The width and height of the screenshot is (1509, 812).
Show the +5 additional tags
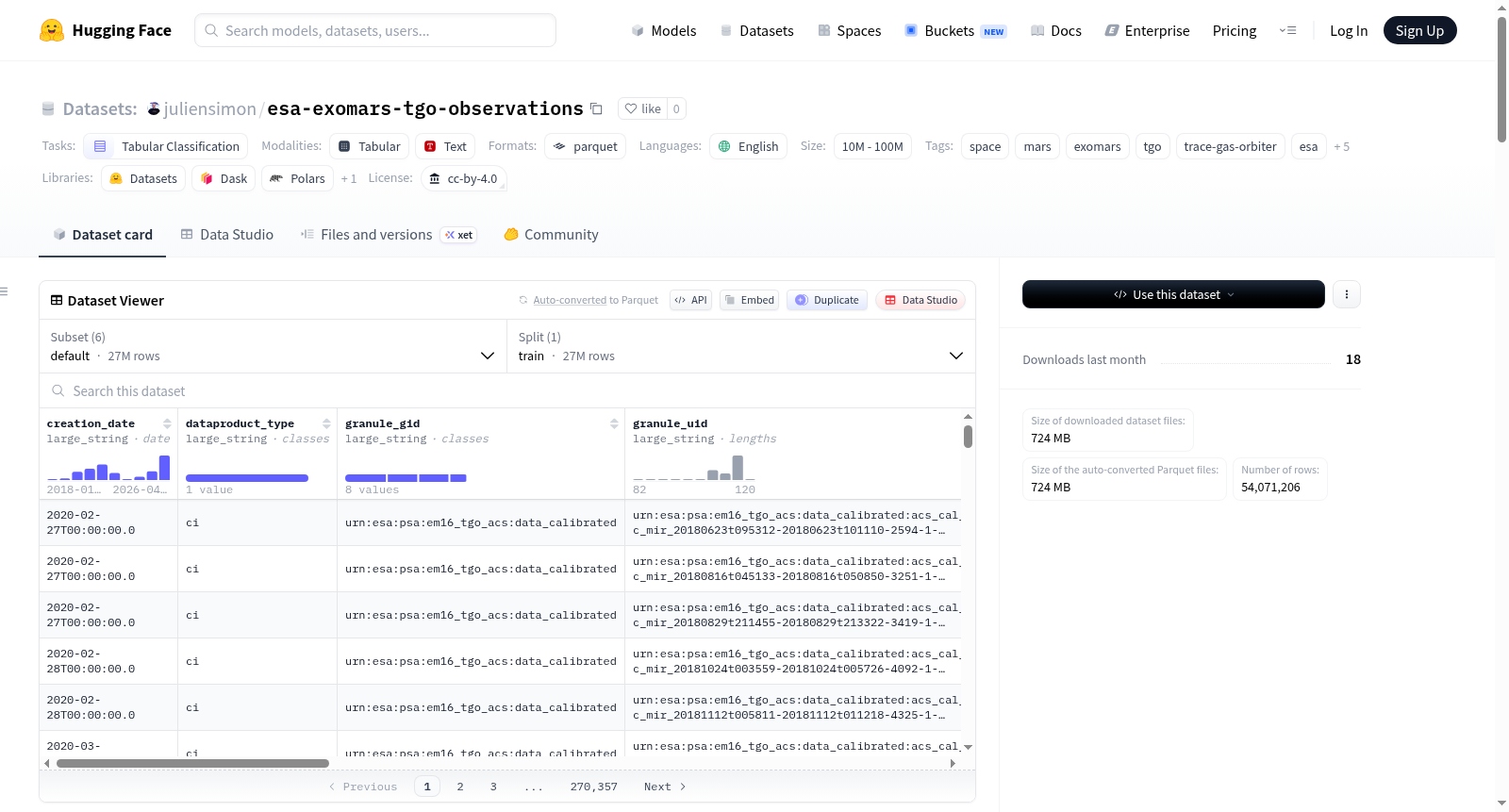click(1341, 146)
